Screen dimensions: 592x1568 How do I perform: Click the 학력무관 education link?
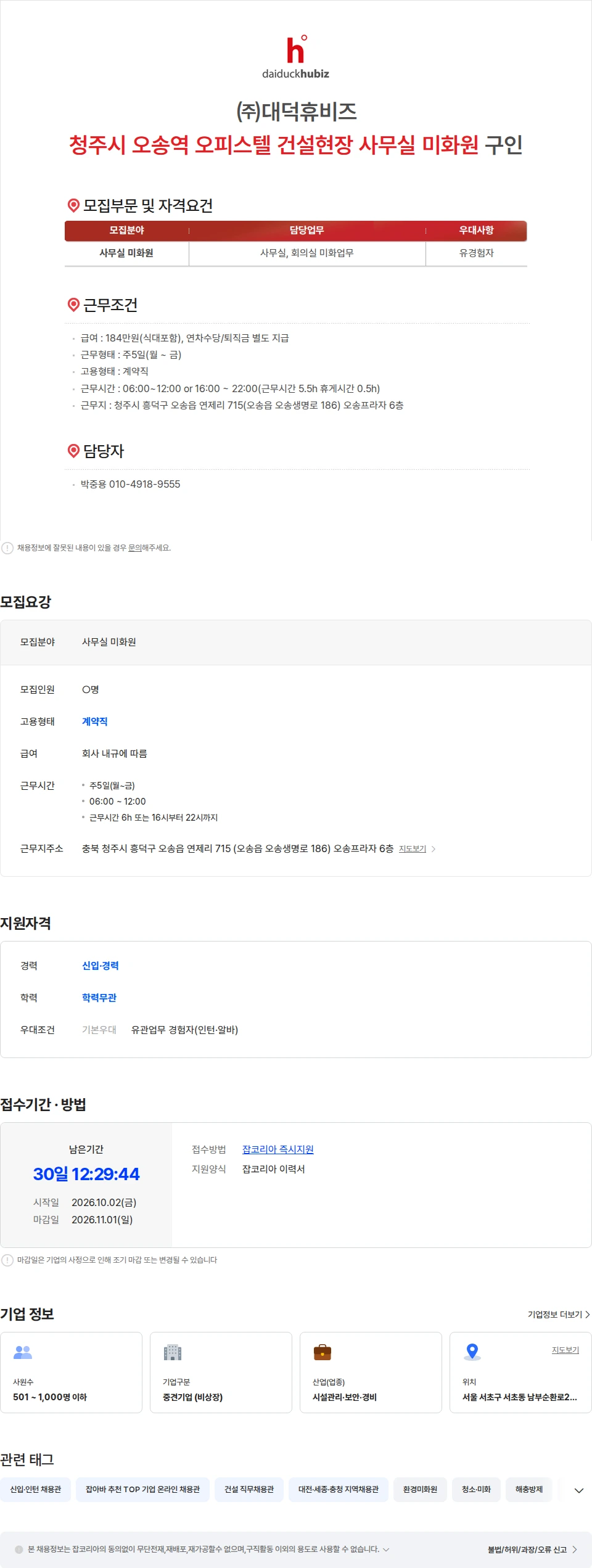(99, 998)
